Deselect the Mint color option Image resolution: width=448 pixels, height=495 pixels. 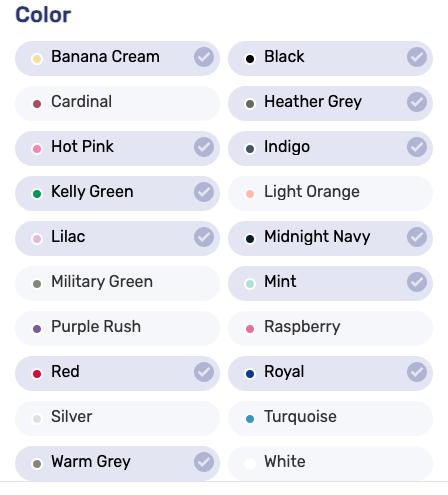pos(330,283)
